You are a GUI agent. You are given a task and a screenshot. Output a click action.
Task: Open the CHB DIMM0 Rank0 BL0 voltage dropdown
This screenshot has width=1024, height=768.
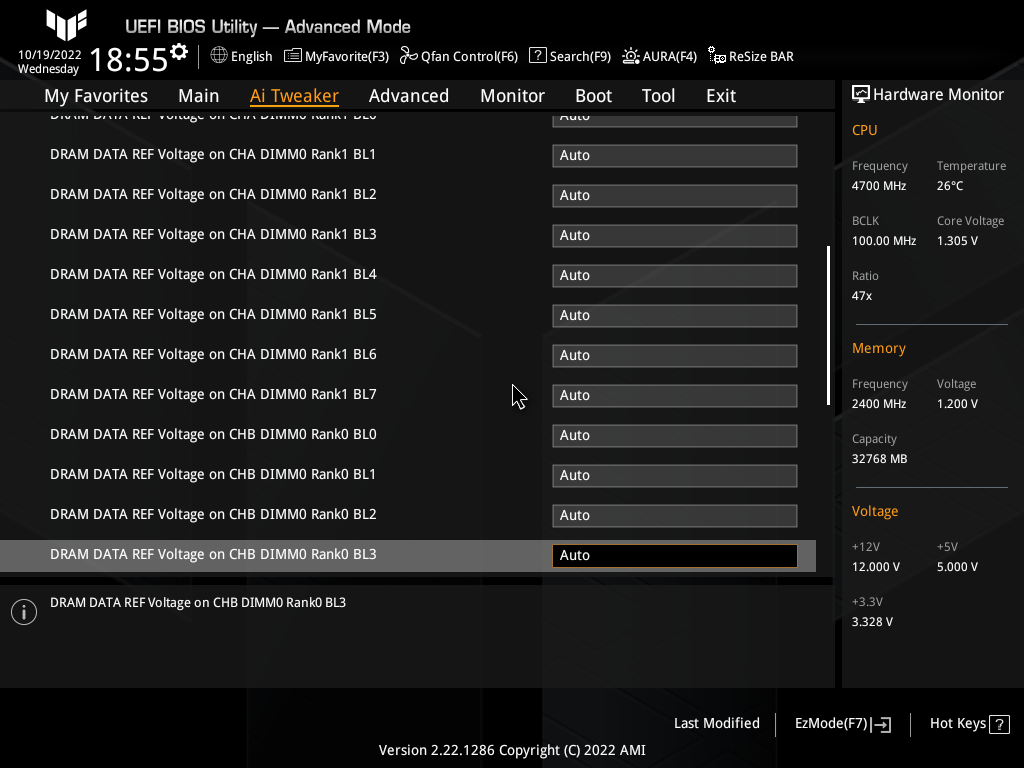coord(674,435)
